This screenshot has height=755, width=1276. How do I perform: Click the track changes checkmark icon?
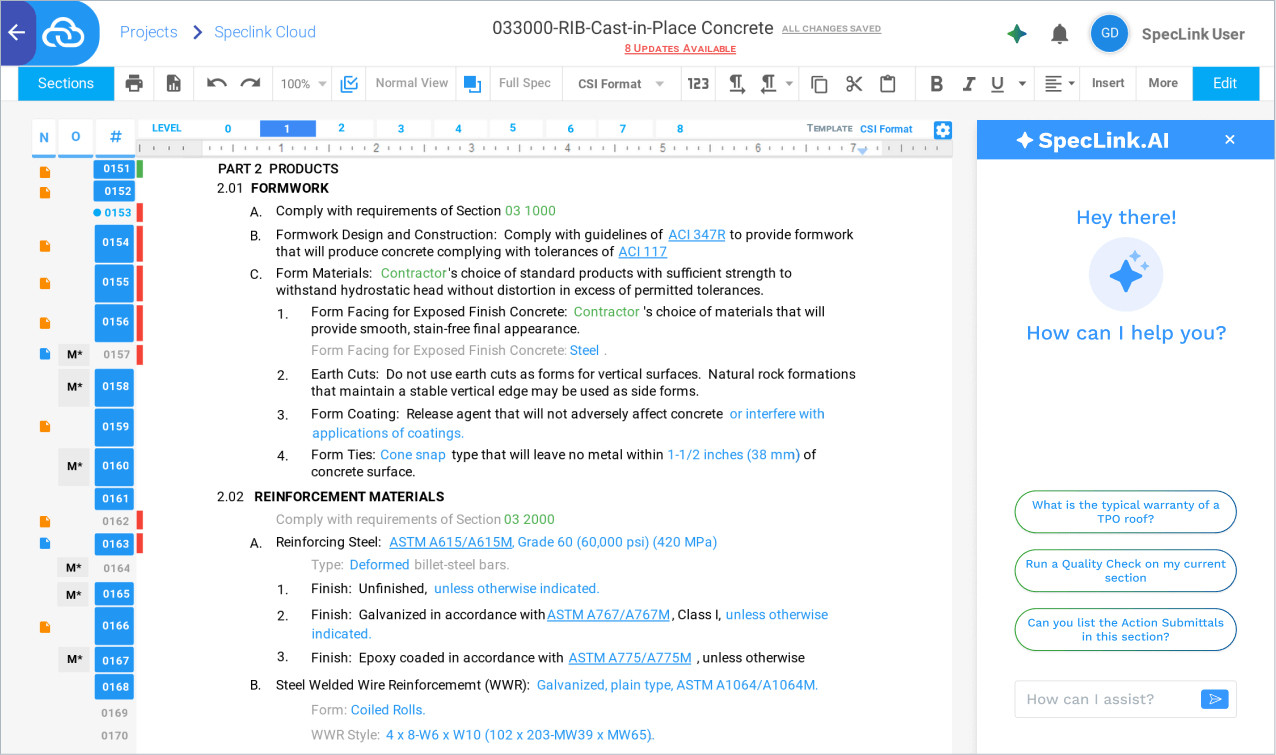(349, 84)
